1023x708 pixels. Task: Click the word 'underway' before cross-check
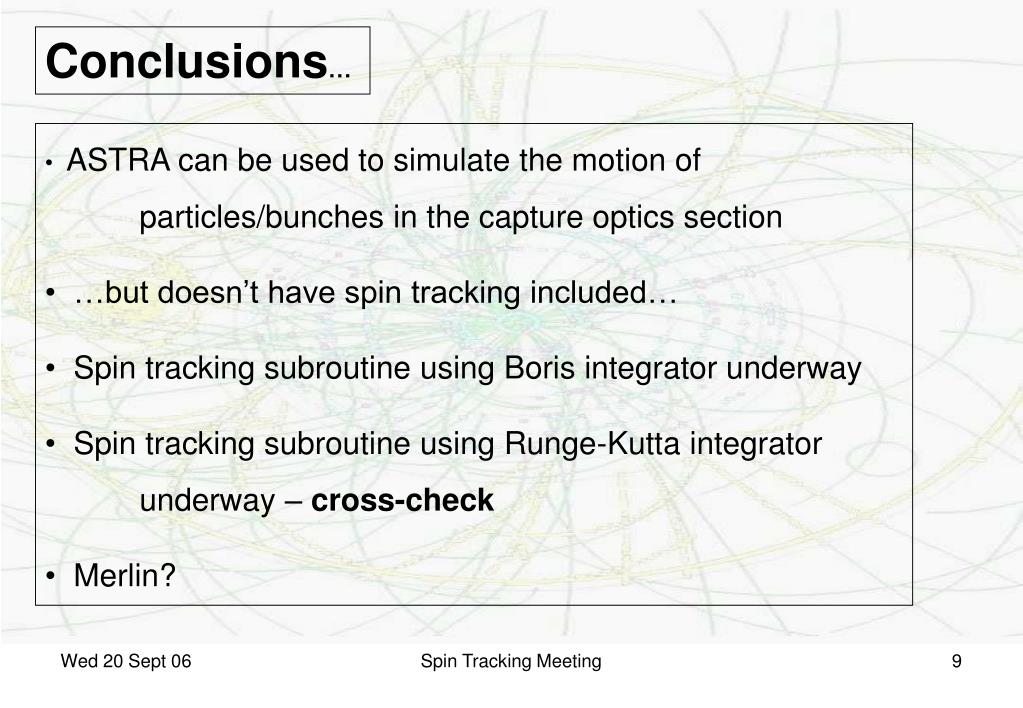[x=207, y=500]
